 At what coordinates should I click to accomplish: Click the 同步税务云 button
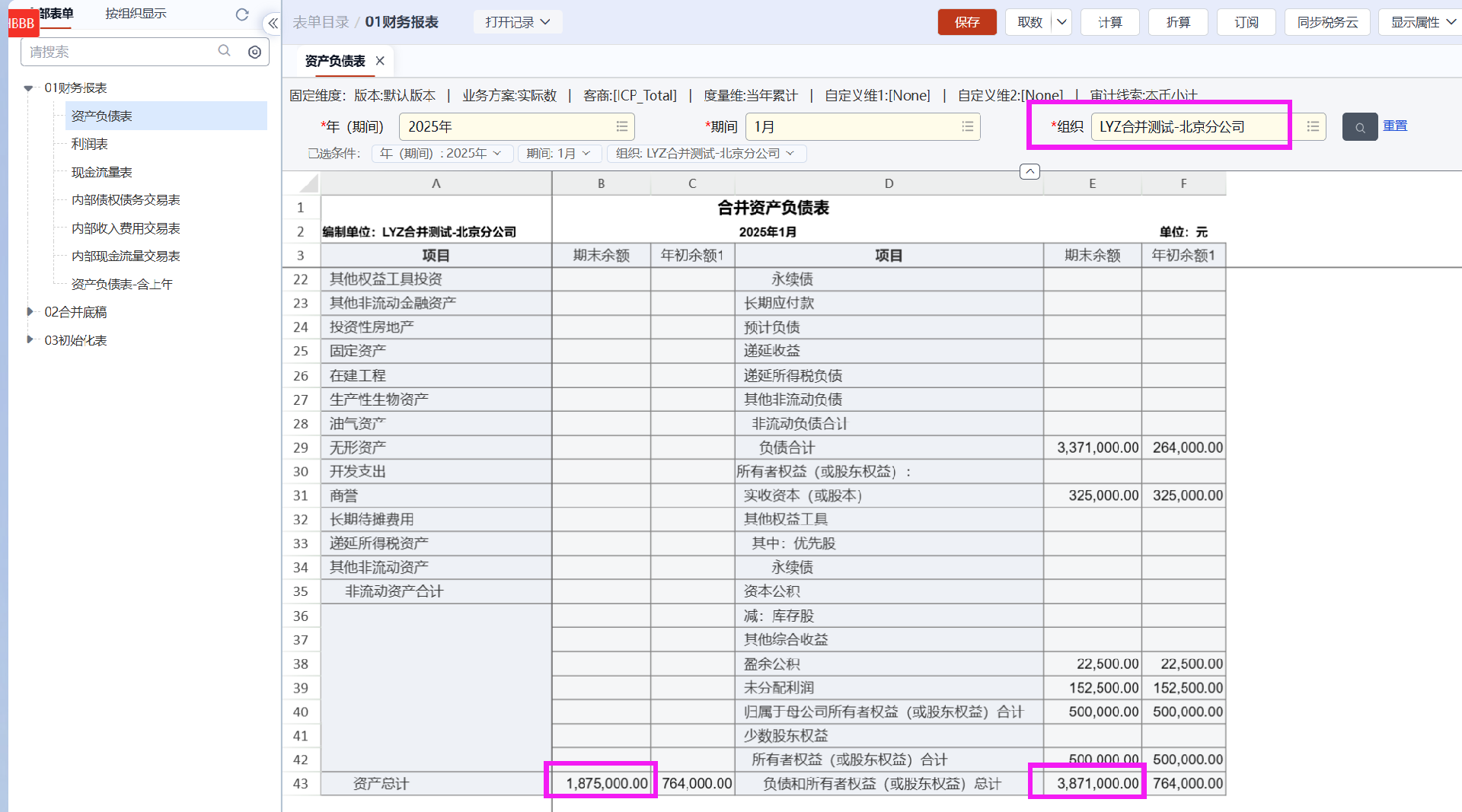pos(1326,22)
